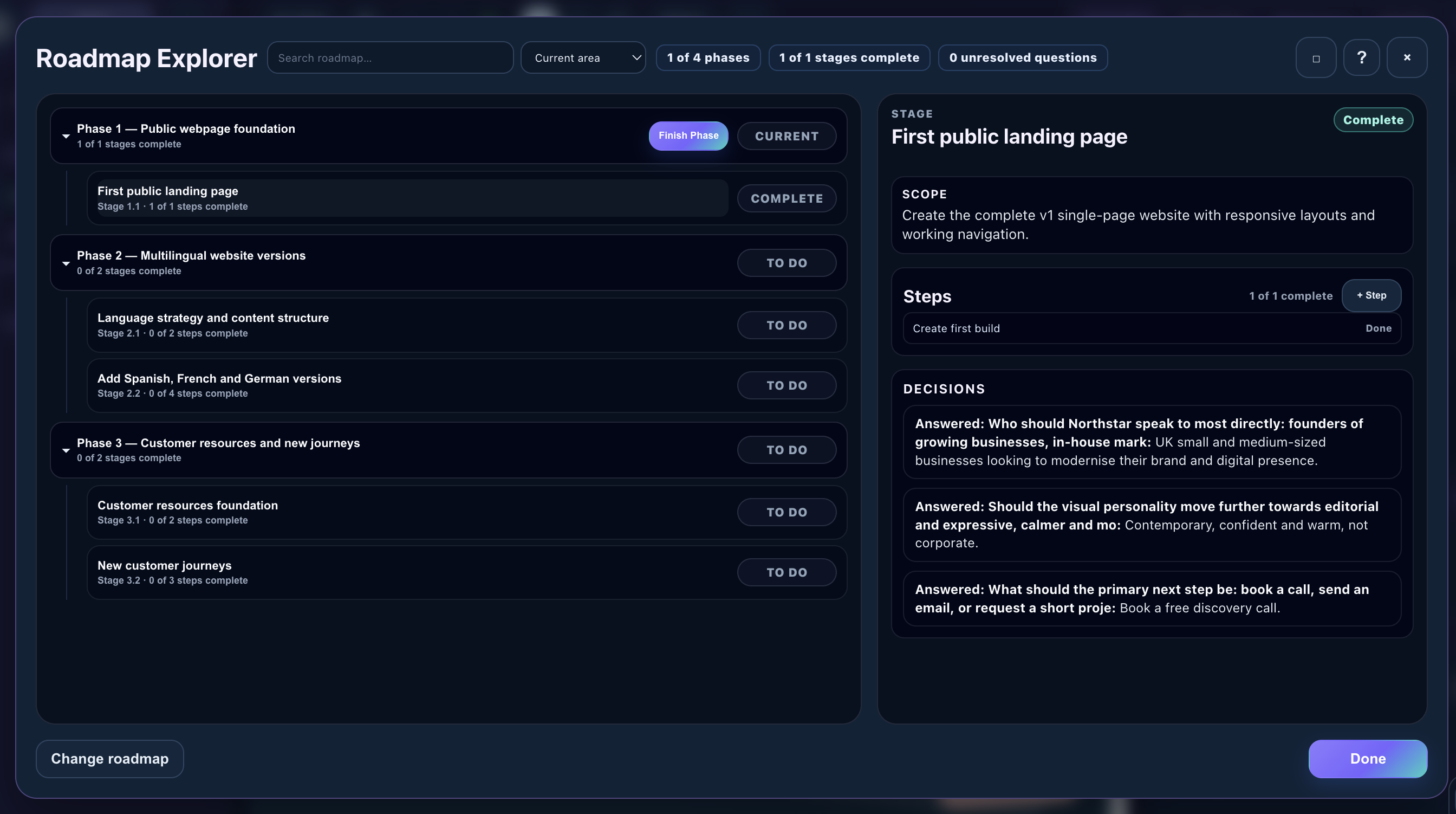The width and height of the screenshot is (1456, 814).
Task: Click '1 of 1 complete' steps counter
Action: [1290, 296]
